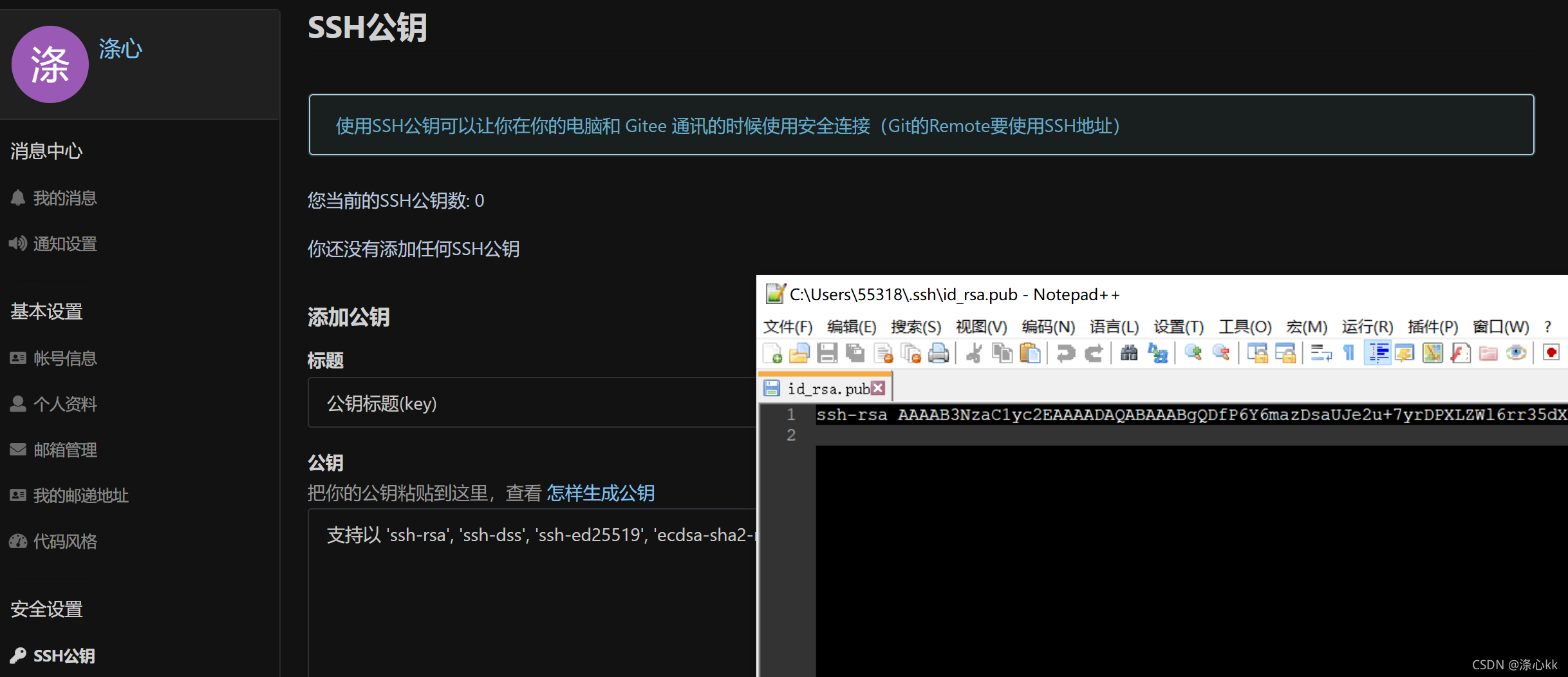The width and height of the screenshot is (1568, 677).
Task: Click the Copy icon in Notepad++ toolbar
Action: (x=1002, y=353)
